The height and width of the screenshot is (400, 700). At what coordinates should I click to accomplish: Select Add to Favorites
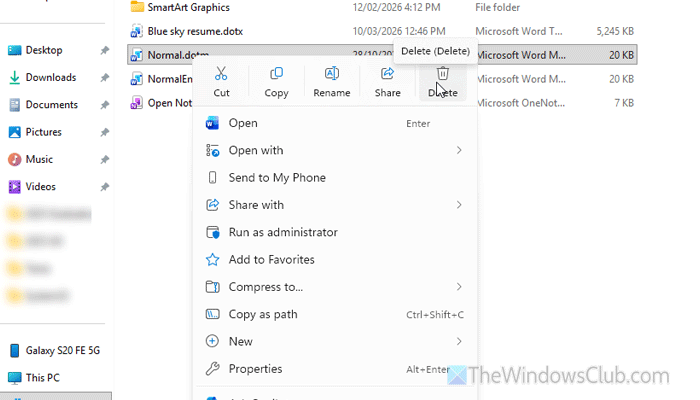point(335,259)
